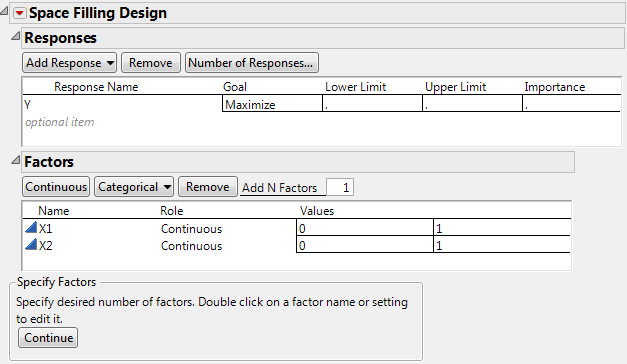This screenshot has width=627, height=364.
Task: Collapse the Responses section
Action: tap(16, 36)
